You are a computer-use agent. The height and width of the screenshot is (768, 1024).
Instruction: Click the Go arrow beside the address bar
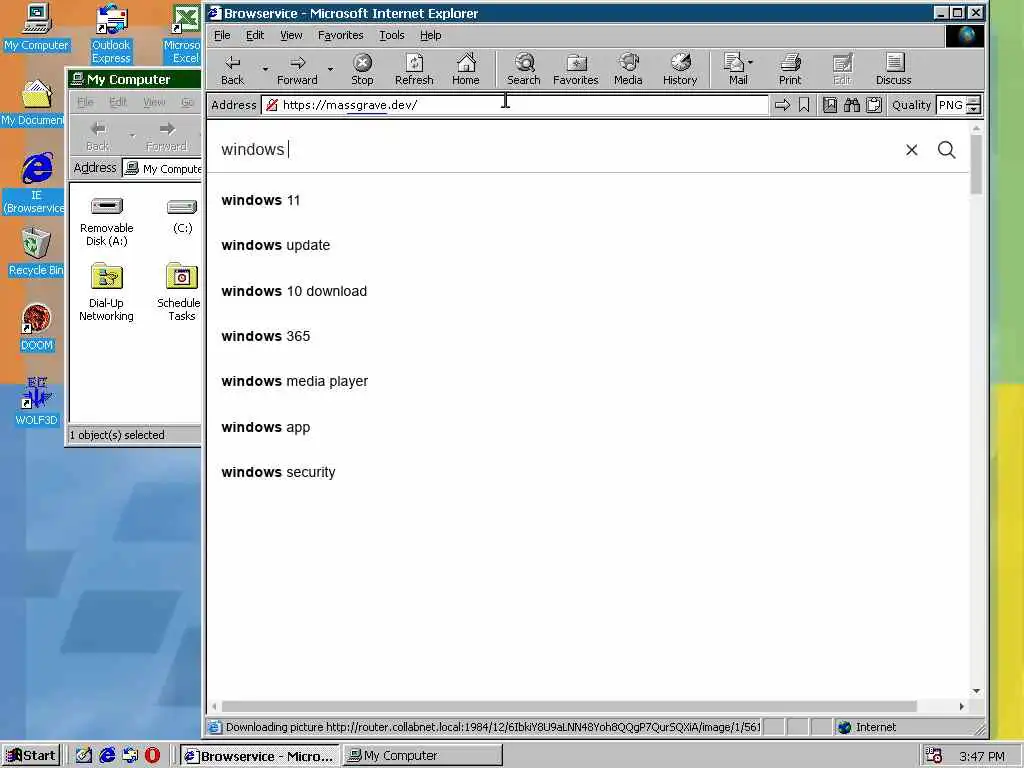pyautogui.click(x=782, y=105)
